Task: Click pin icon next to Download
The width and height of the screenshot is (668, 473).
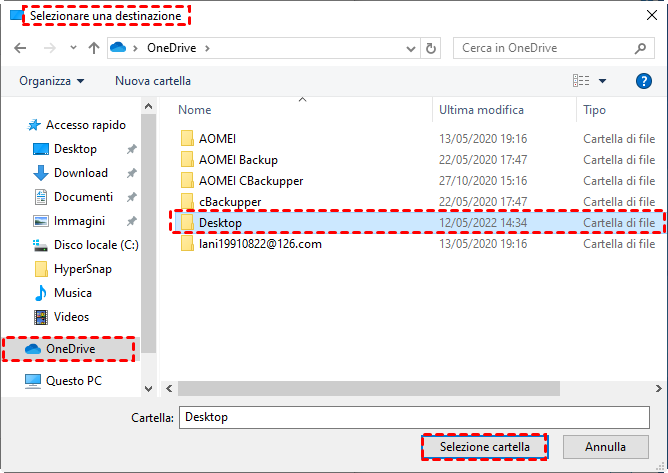Action: [132, 173]
